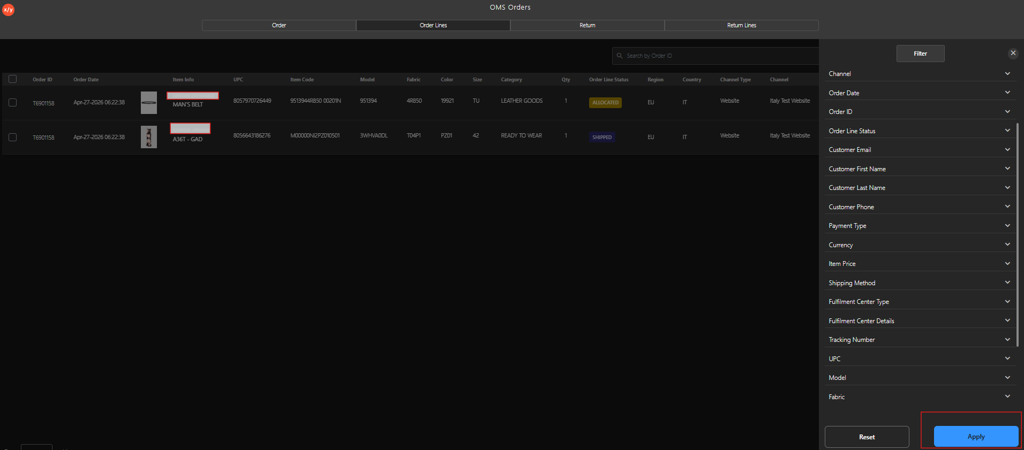Screen dimensions: 1024x450
Task: Expand the Model filter
Action: [920, 378]
